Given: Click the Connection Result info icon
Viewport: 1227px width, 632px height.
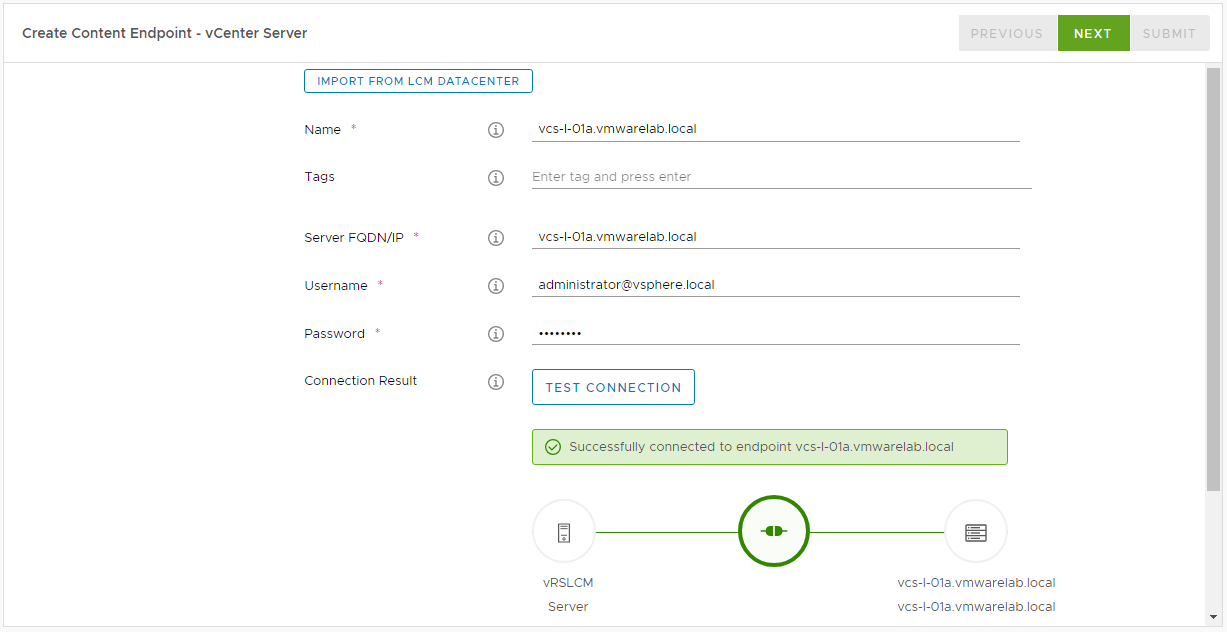Looking at the screenshot, I should [495, 382].
